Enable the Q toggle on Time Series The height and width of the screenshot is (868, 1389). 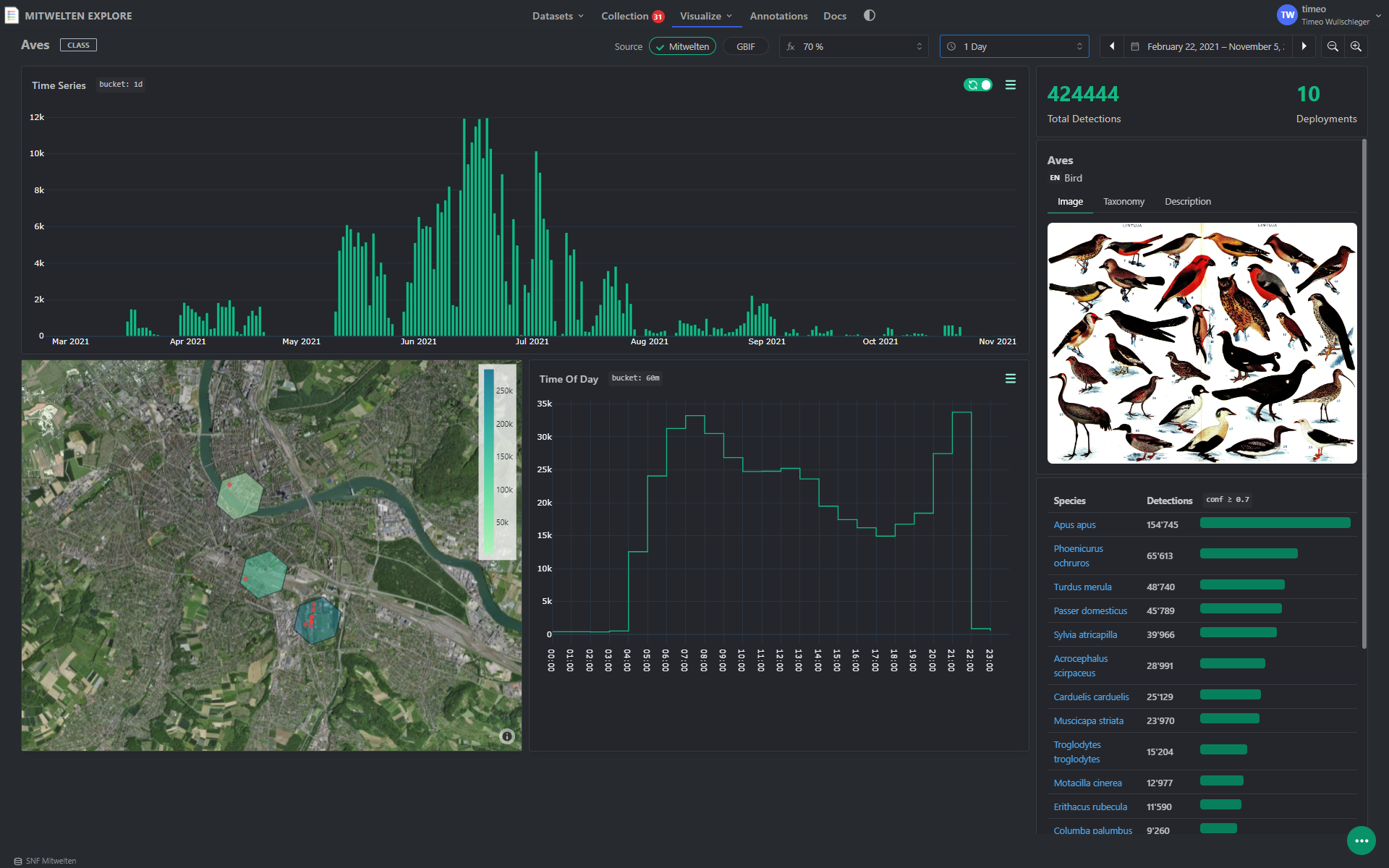pyautogui.click(x=977, y=85)
